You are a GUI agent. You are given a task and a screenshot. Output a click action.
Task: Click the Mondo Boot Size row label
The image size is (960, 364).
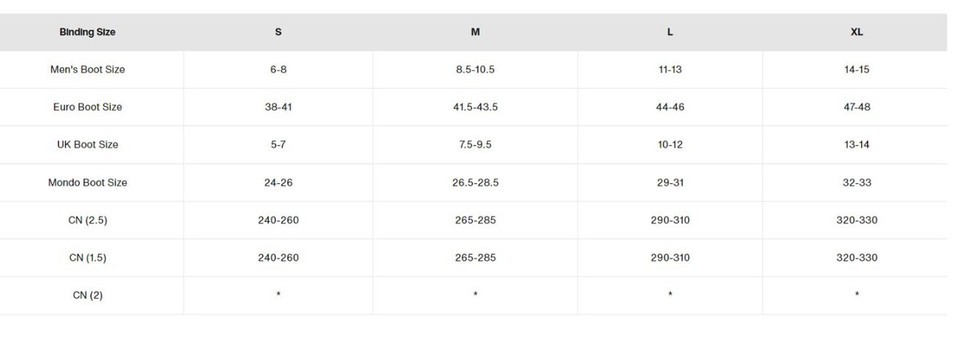coord(88,183)
